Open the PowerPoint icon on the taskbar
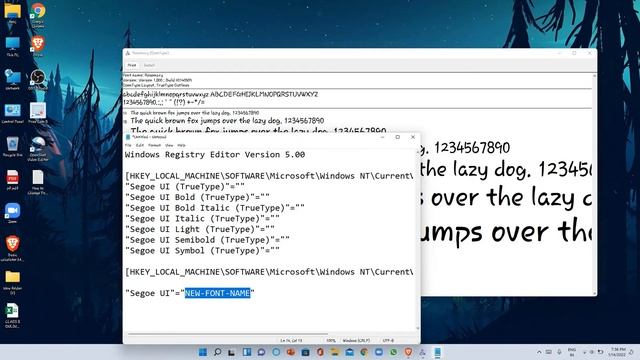The height and width of the screenshot is (360, 640). click(x=291, y=352)
